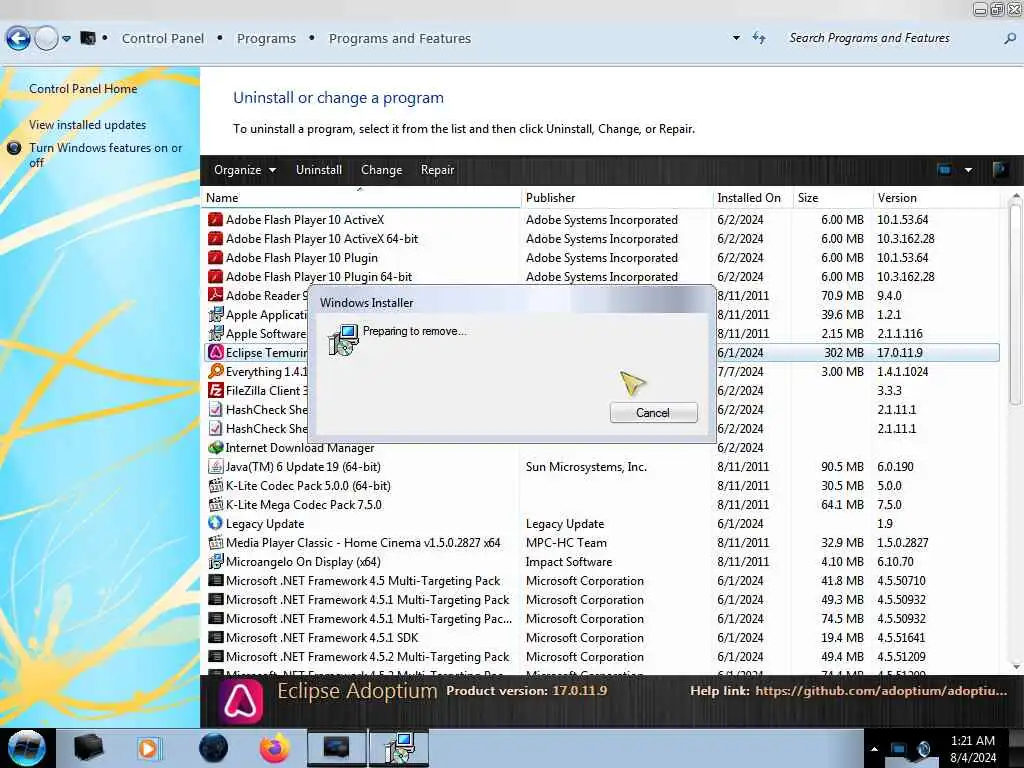
Task: Click the Eclipse Temurin row icon
Action: (215, 352)
